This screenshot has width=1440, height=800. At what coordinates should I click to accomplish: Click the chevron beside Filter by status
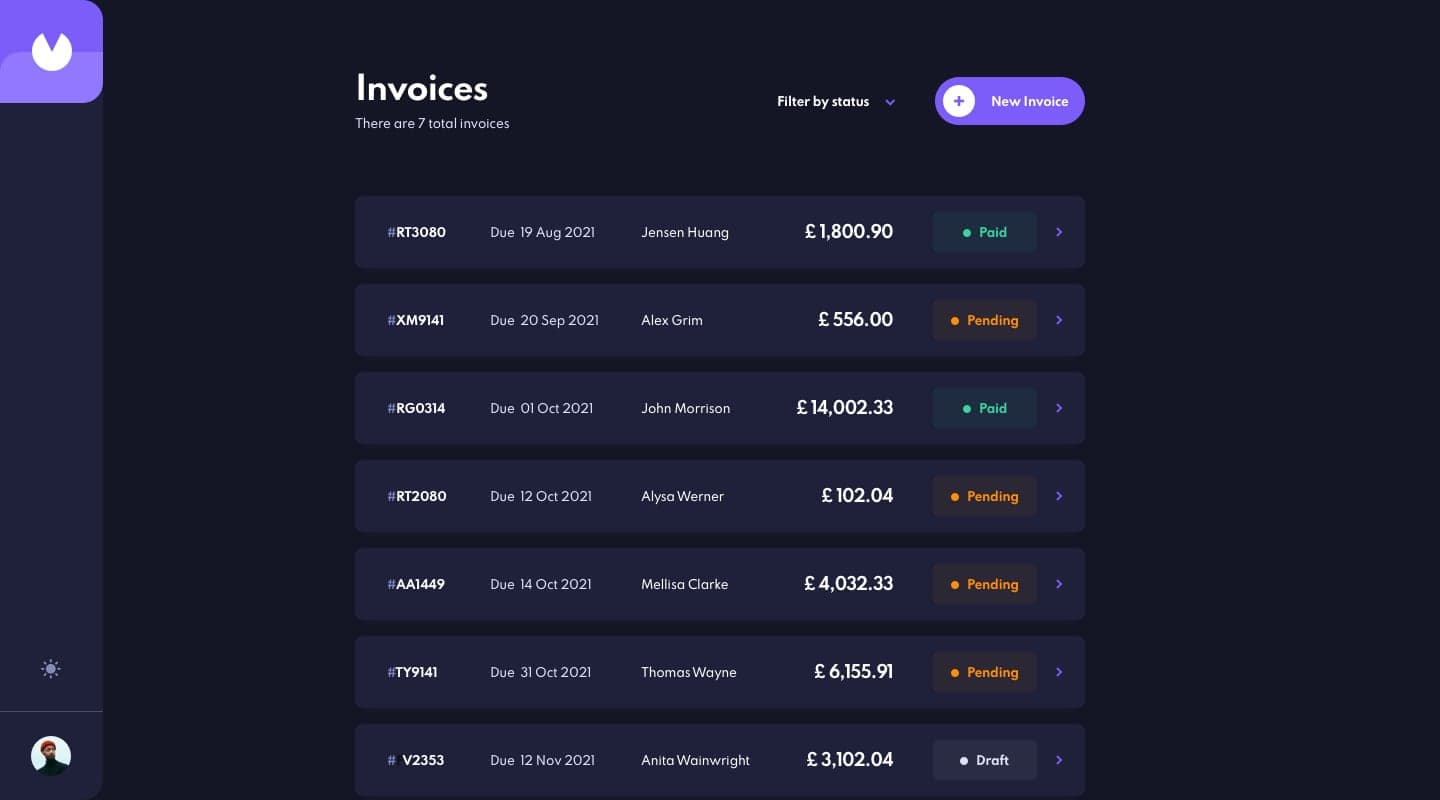click(890, 101)
